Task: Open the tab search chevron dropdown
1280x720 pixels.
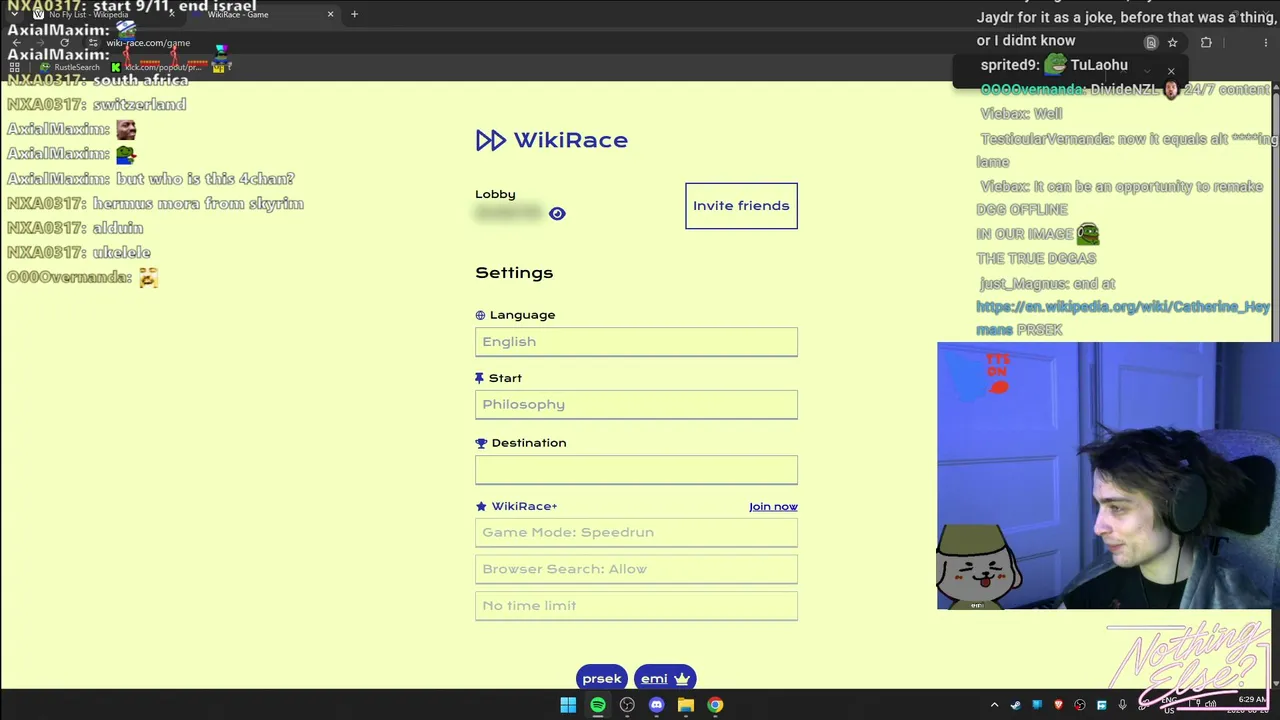Action: pyautogui.click(x=13, y=14)
